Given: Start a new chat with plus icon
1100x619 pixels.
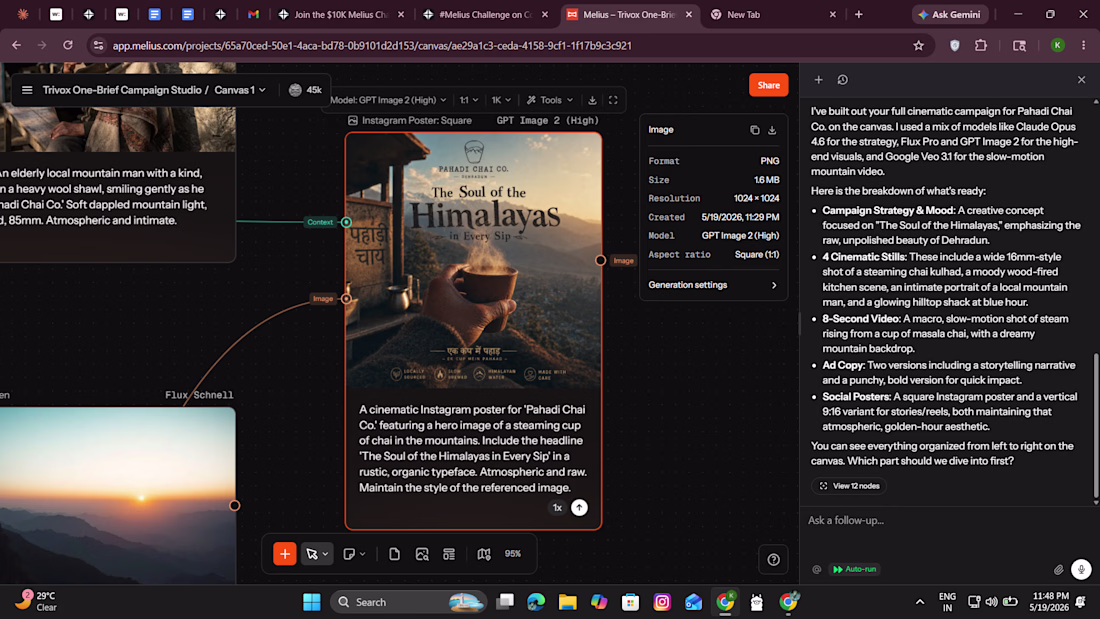Looking at the screenshot, I should (x=818, y=80).
